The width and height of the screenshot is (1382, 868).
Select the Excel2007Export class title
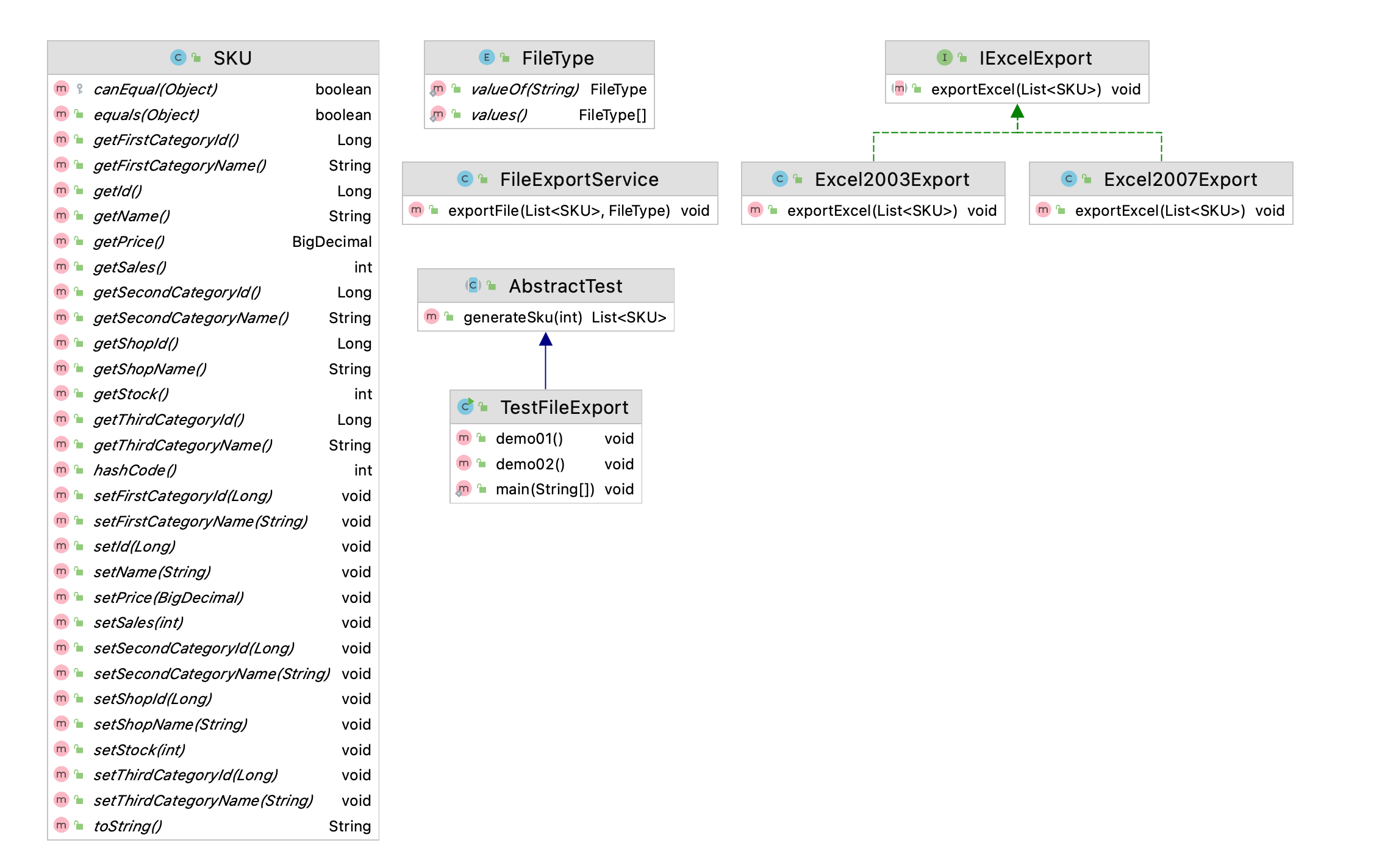1180,179
